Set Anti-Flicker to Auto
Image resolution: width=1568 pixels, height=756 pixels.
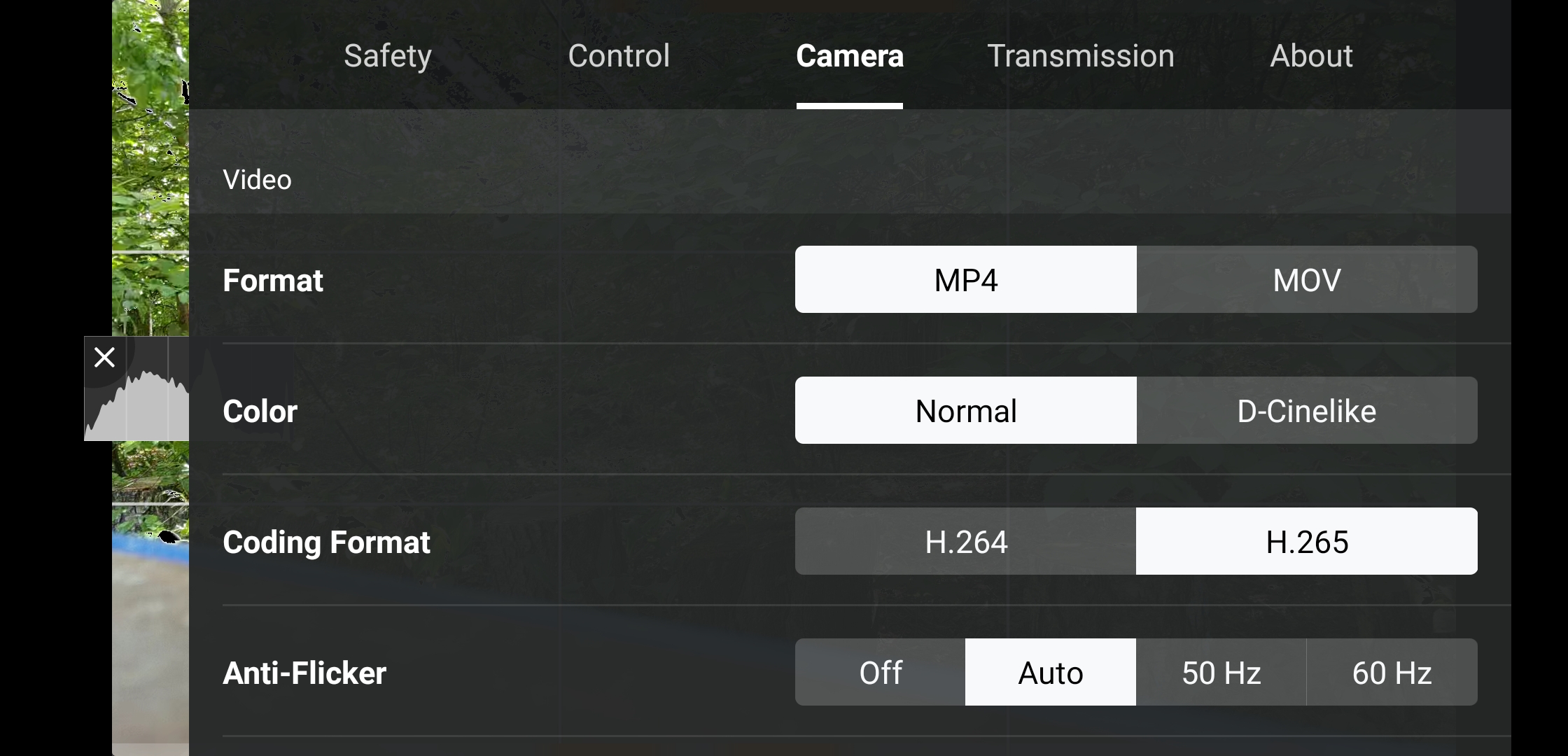click(1051, 672)
